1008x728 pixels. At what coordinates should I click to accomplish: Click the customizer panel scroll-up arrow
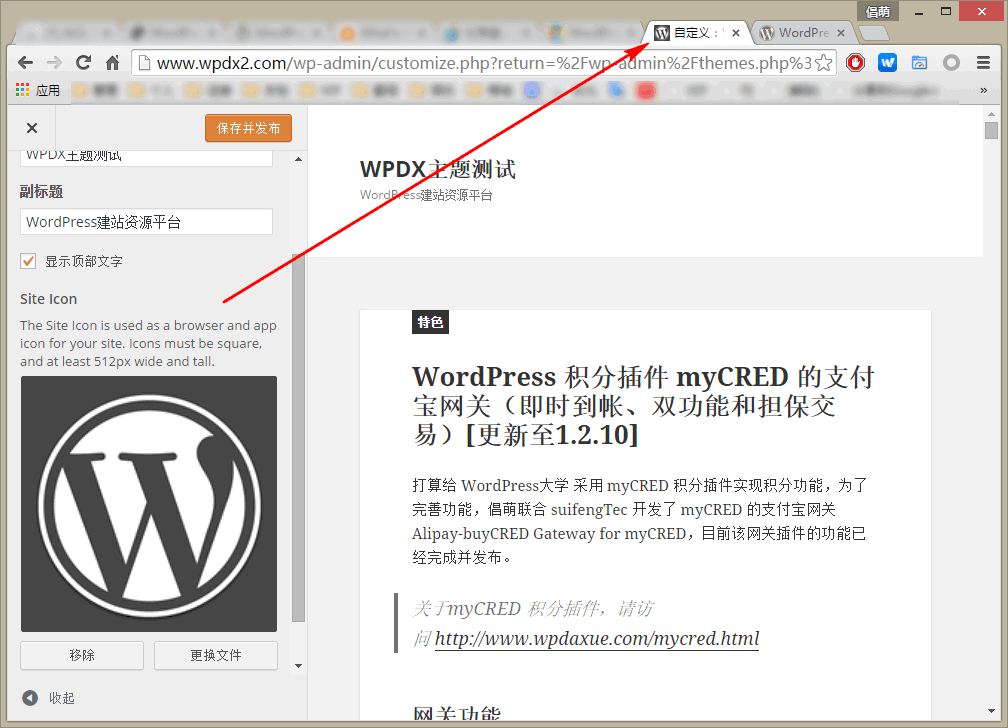(x=298, y=159)
